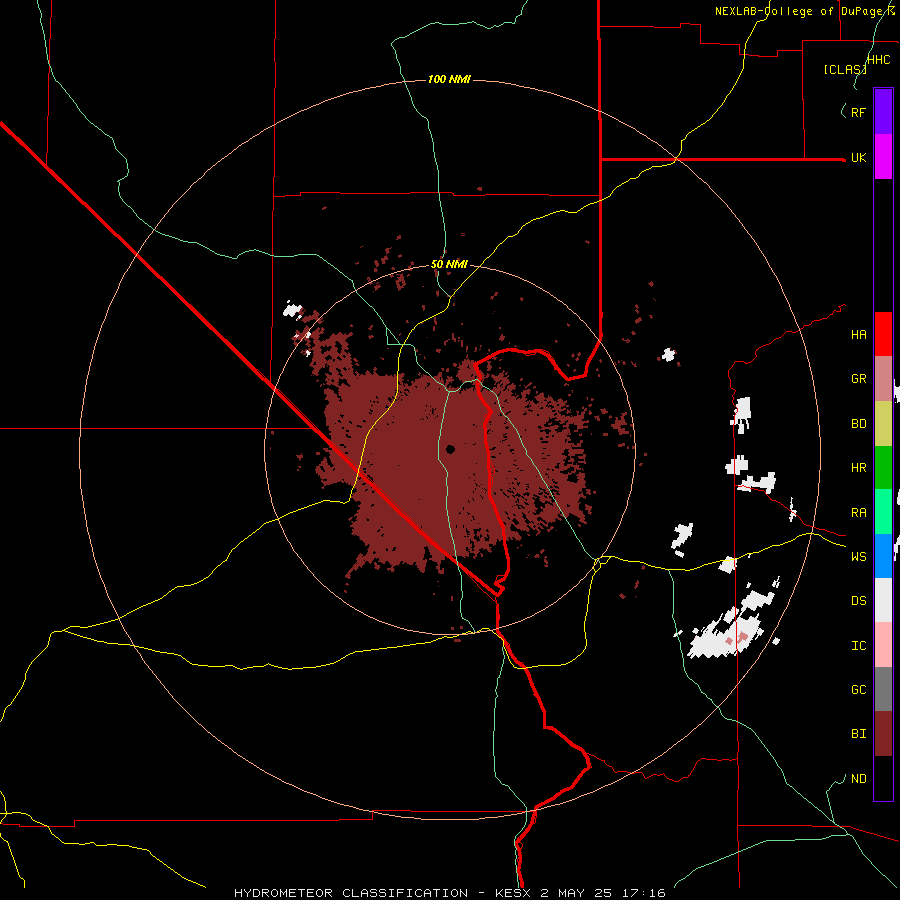The image size is (900, 900).
Task: Click the DS legend label
Action: (859, 601)
